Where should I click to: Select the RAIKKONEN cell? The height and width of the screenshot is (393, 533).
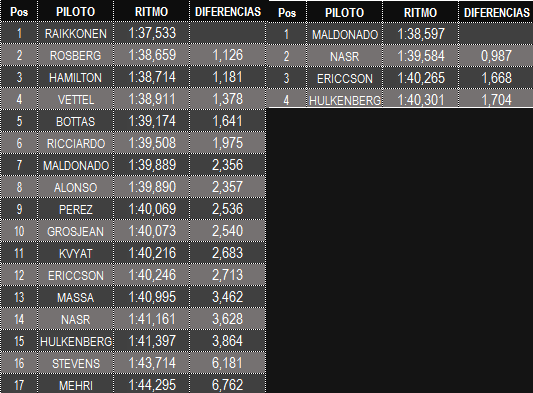[75, 34]
